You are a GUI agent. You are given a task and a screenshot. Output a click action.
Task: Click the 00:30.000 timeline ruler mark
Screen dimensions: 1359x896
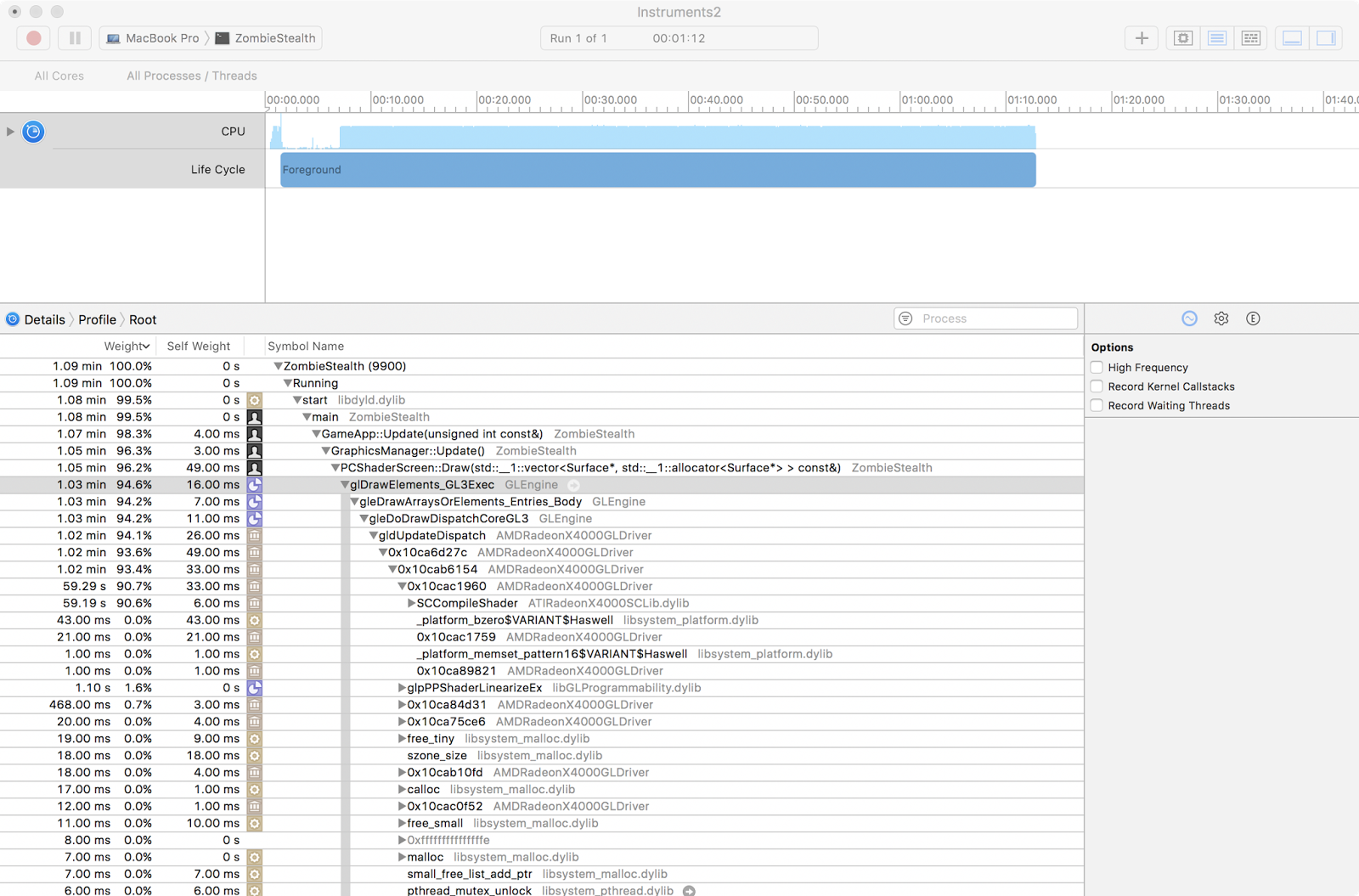coord(610,99)
